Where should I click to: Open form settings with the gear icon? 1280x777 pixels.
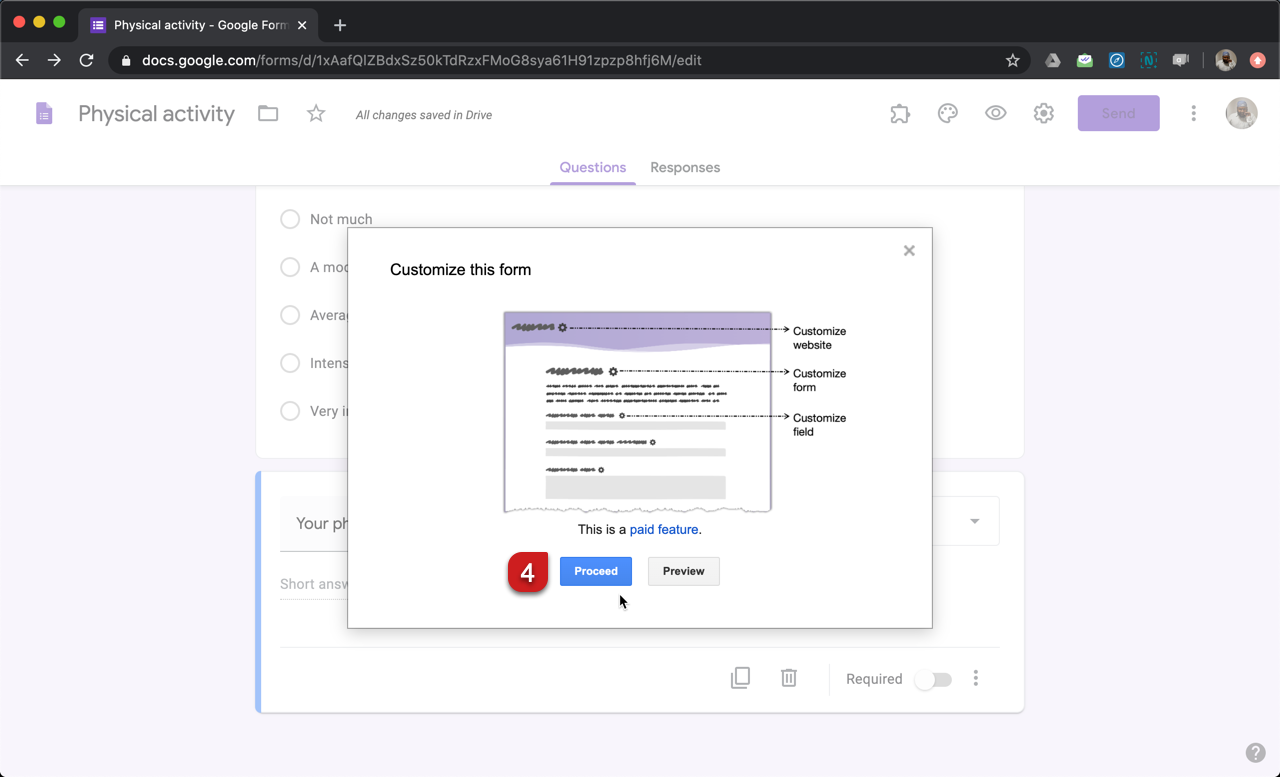(x=1043, y=113)
